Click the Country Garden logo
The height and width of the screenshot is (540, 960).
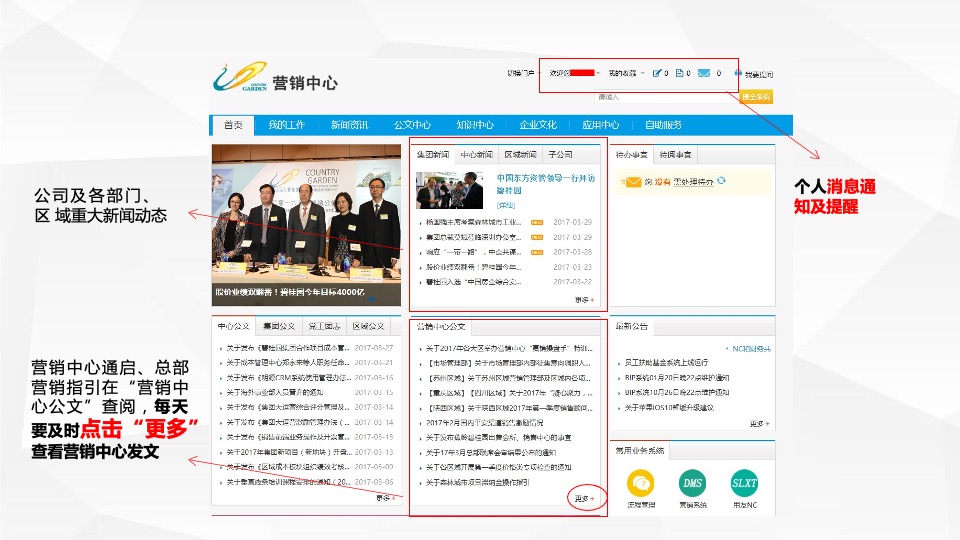tap(241, 78)
